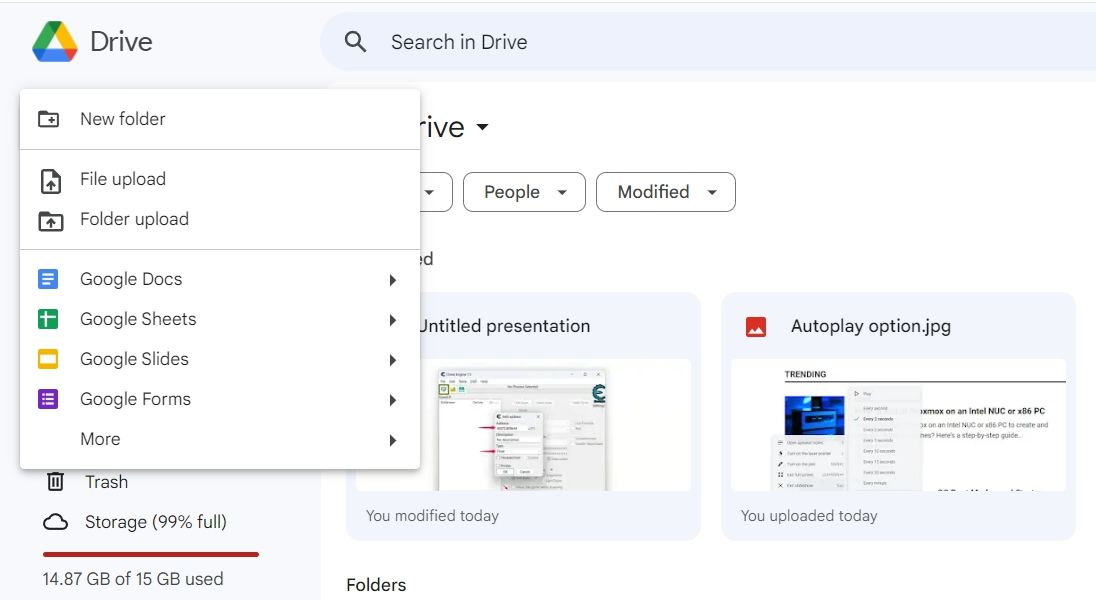The height and width of the screenshot is (600, 1096).
Task: Select the Google Slides icon
Action: 47,359
